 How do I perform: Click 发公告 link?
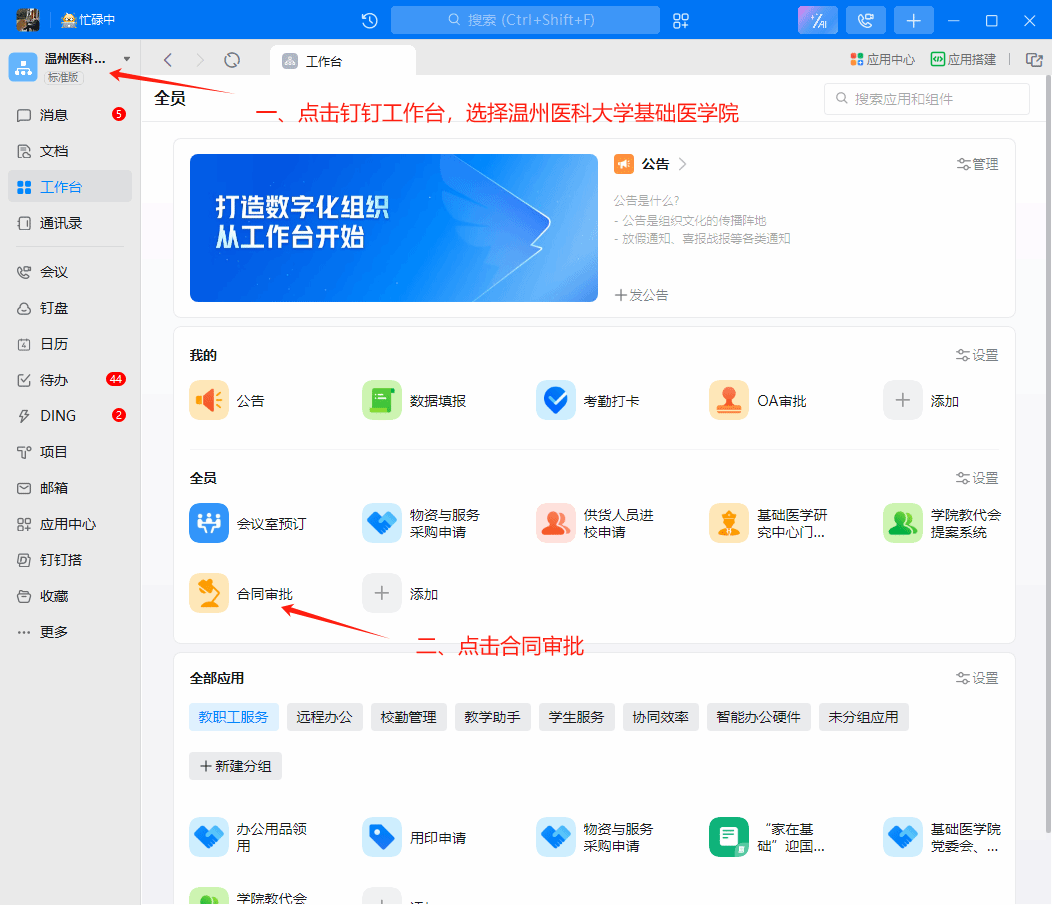point(641,295)
